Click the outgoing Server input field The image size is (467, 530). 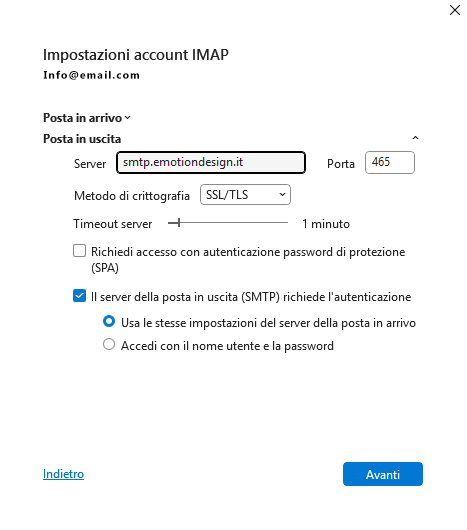point(211,163)
